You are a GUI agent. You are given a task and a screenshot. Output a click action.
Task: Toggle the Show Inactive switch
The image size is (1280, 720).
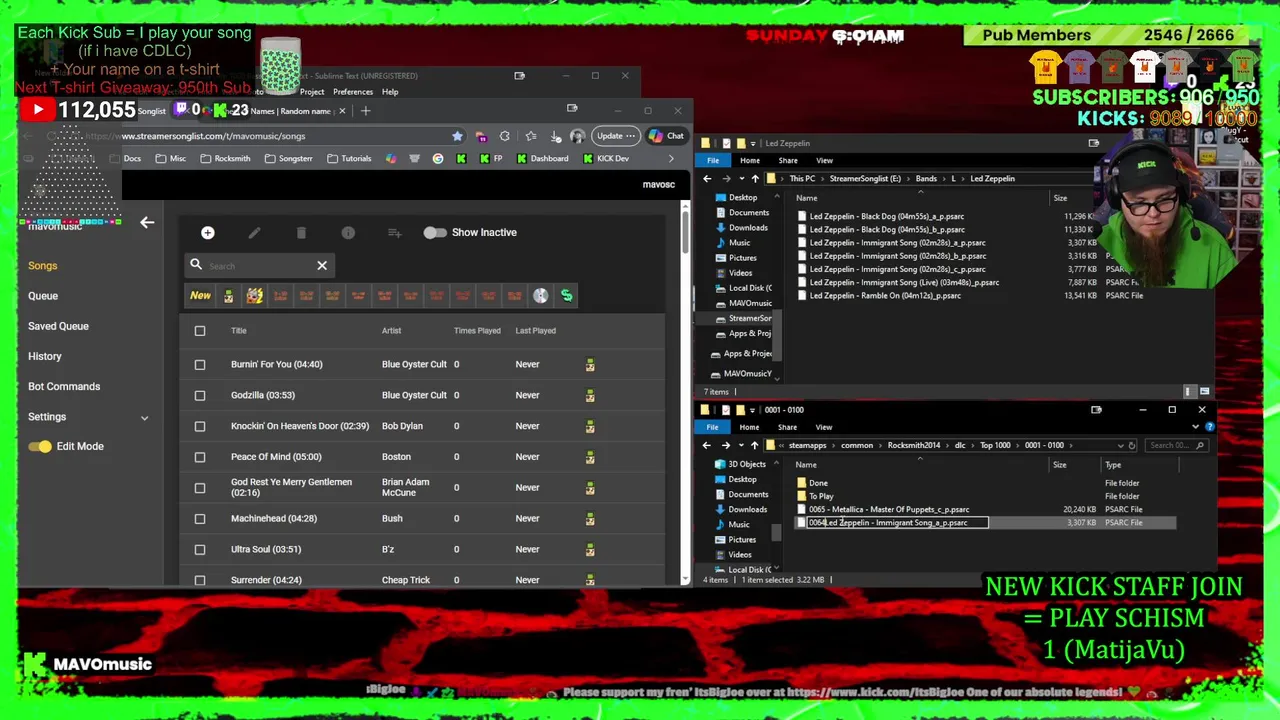[434, 233]
